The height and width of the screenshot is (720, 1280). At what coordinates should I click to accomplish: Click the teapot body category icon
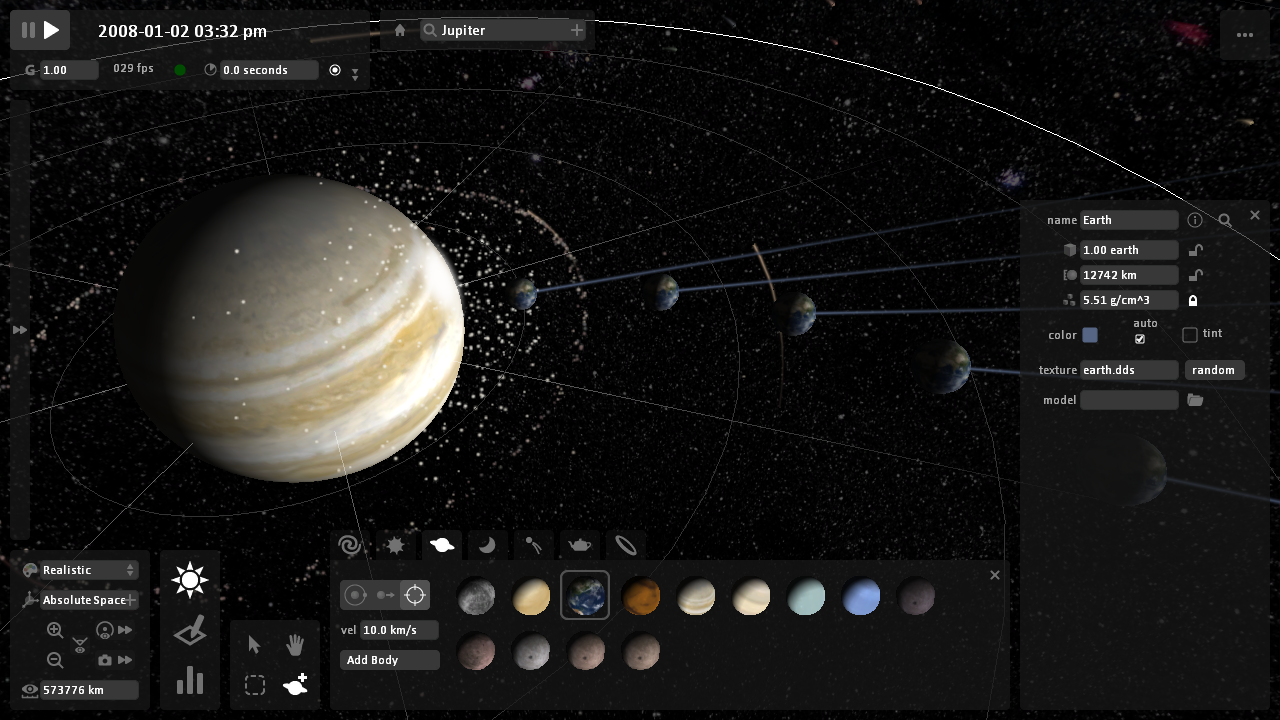(579, 545)
